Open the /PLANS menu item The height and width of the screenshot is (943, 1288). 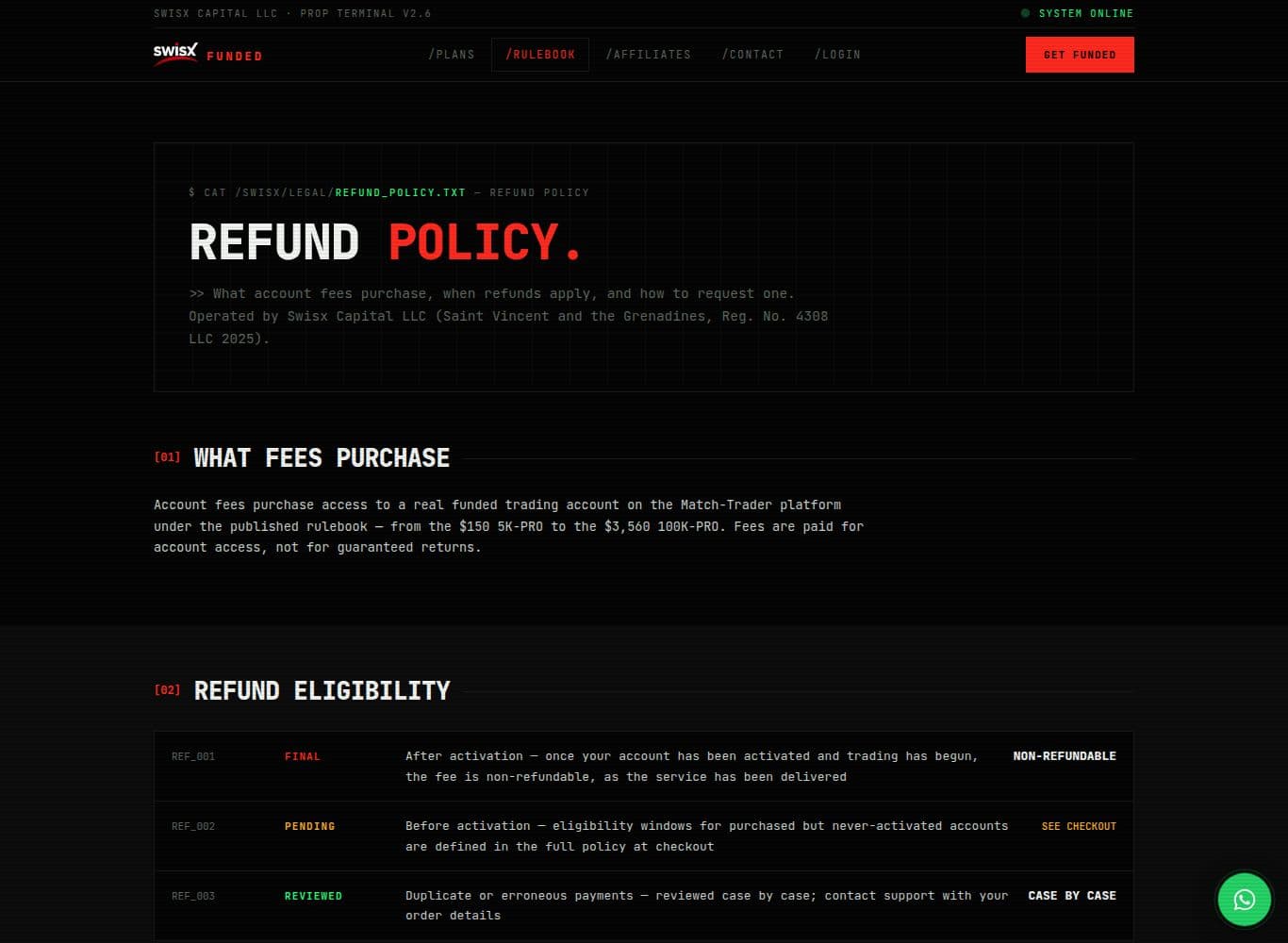pyautogui.click(x=452, y=55)
